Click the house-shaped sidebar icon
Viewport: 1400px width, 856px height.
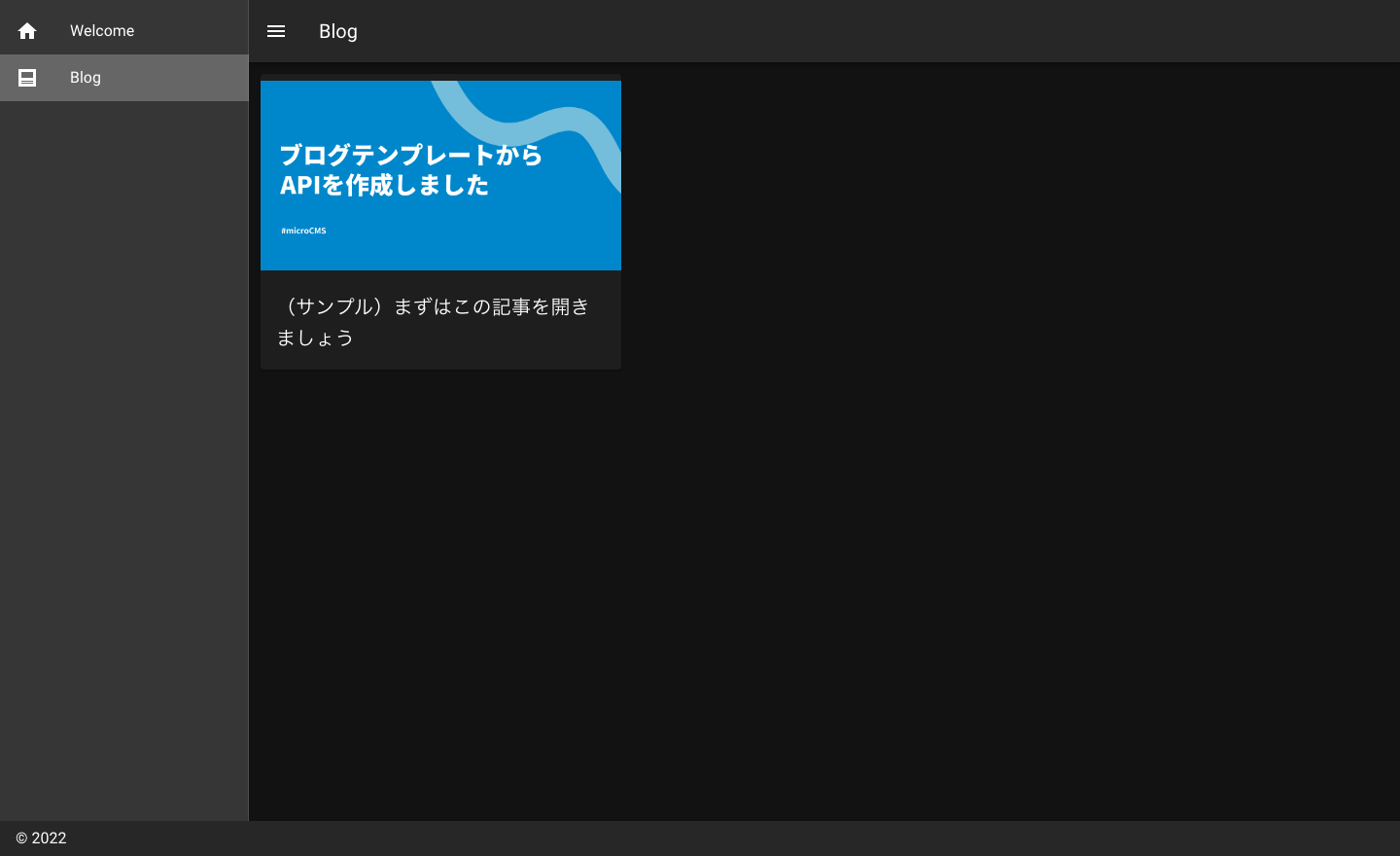pos(26,30)
